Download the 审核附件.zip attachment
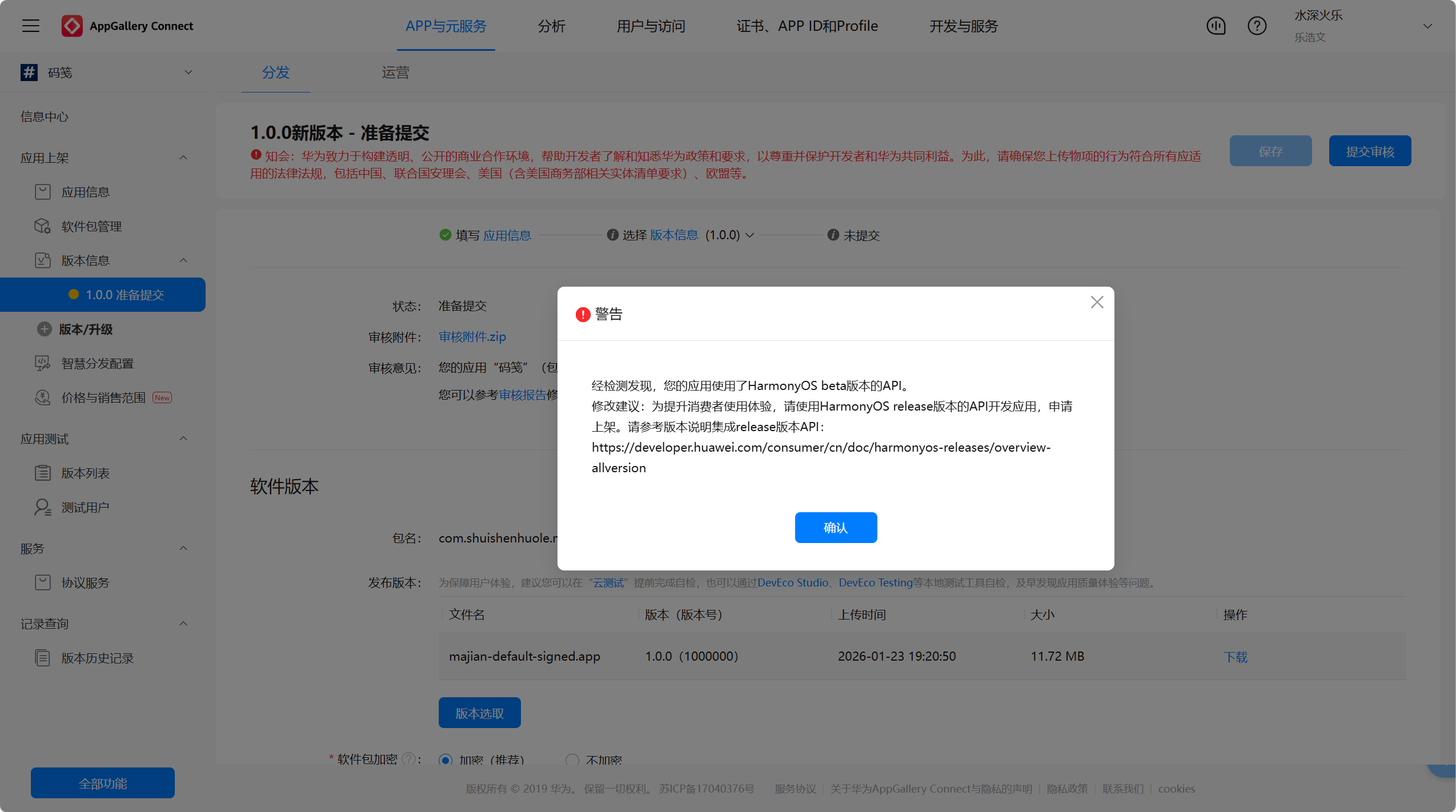The image size is (1456, 812). click(472, 337)
